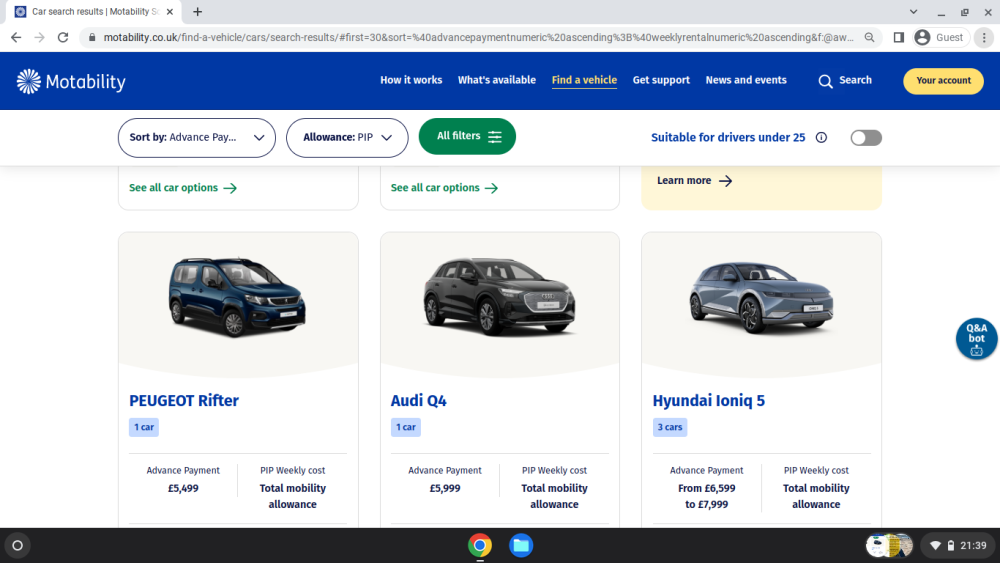This screenshot has width=1000, height=563.
Task: Open Get support menu
Action: [661, 80]
